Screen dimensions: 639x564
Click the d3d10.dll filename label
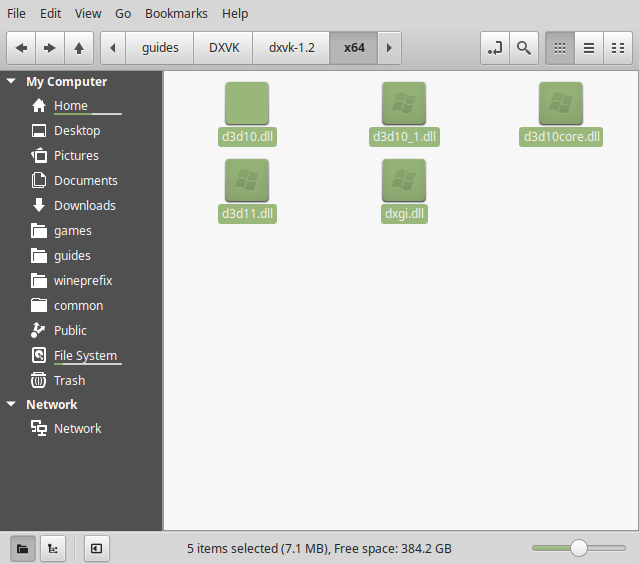(247, 137)
